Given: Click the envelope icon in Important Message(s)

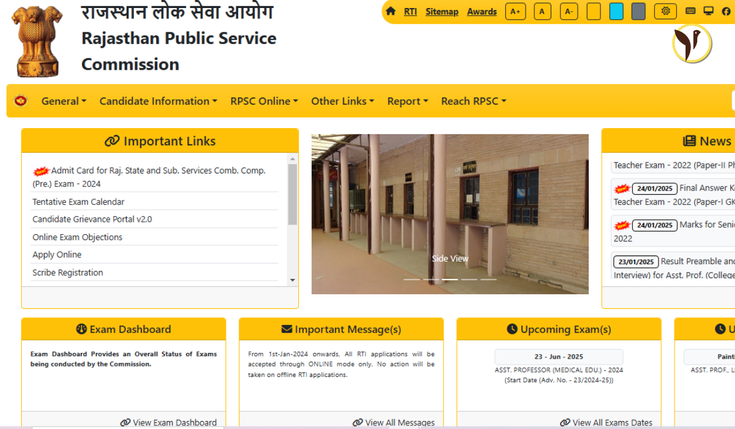Looking at the screenshot, I should 287,329.
